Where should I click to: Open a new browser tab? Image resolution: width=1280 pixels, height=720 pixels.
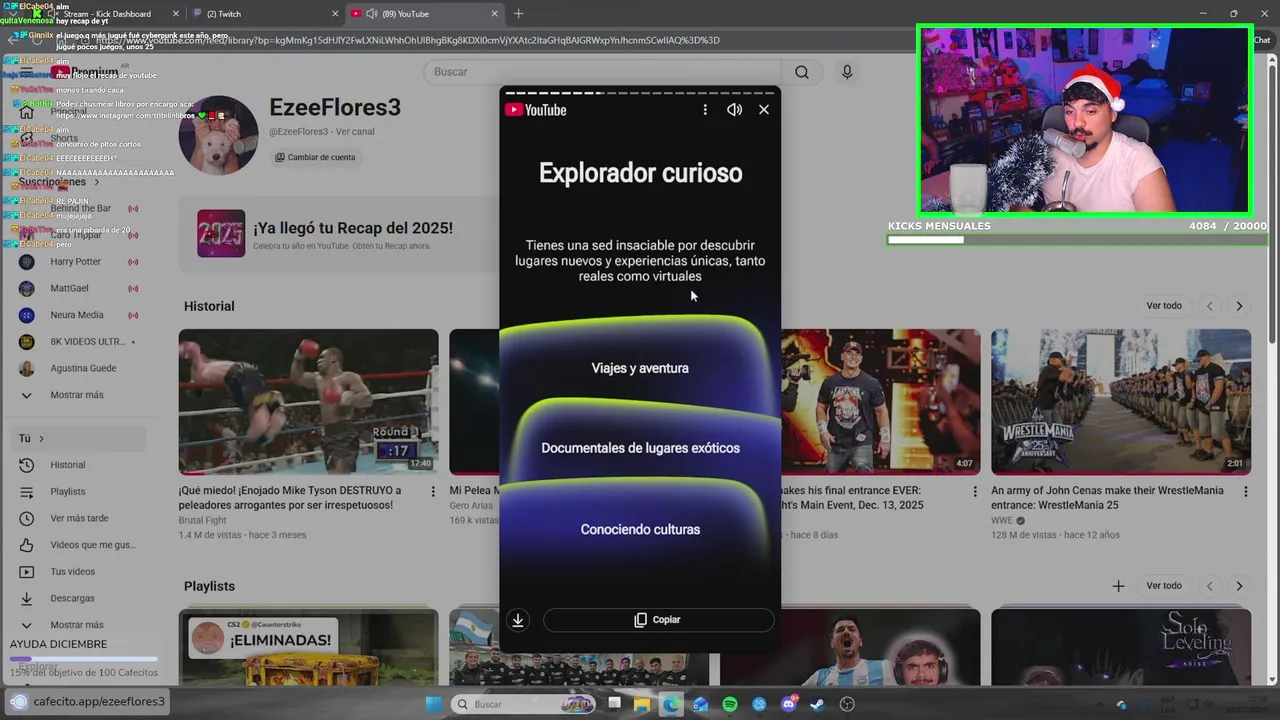pos(518,14)
